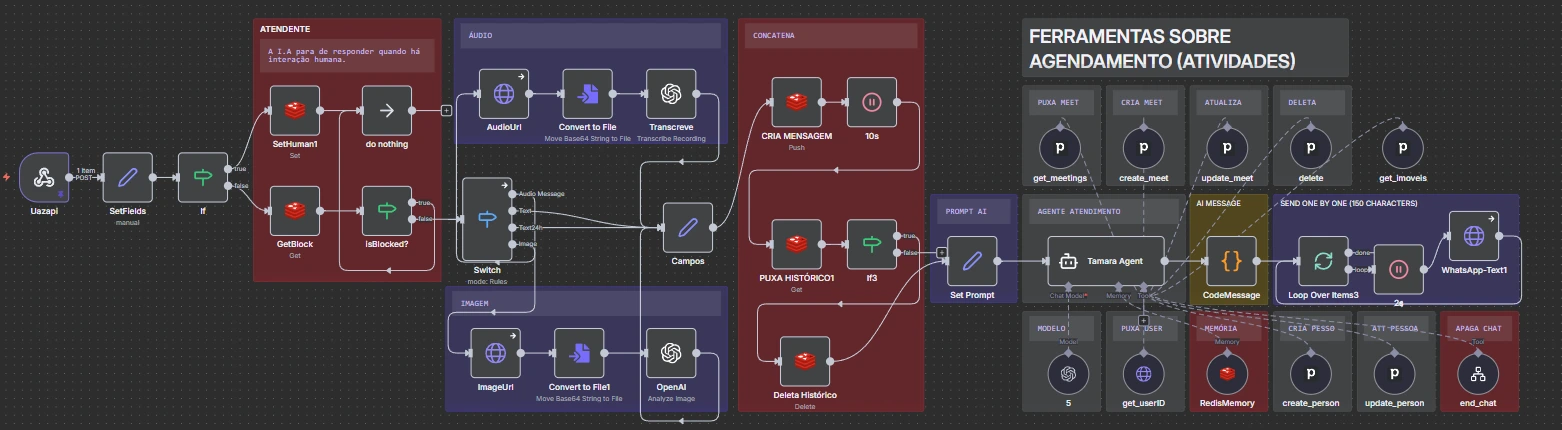The image size is (1562, 430).
Task: Select the end_chat workflow tool node
Action: pyautogui.click(x=1478, y=374)
